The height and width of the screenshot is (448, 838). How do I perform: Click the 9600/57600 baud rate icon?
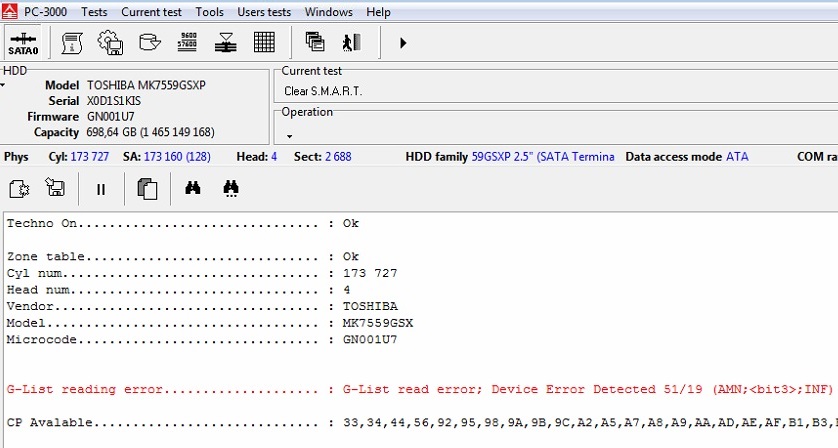187,43
